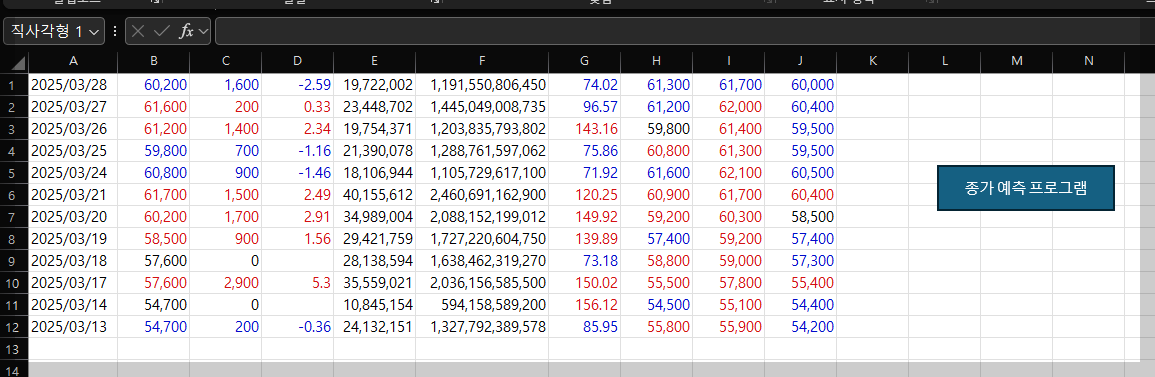1155x377 pixels.
Task: Click the date cell 2025/03/24
Action: pyautogui.click(x=73, y=173)
